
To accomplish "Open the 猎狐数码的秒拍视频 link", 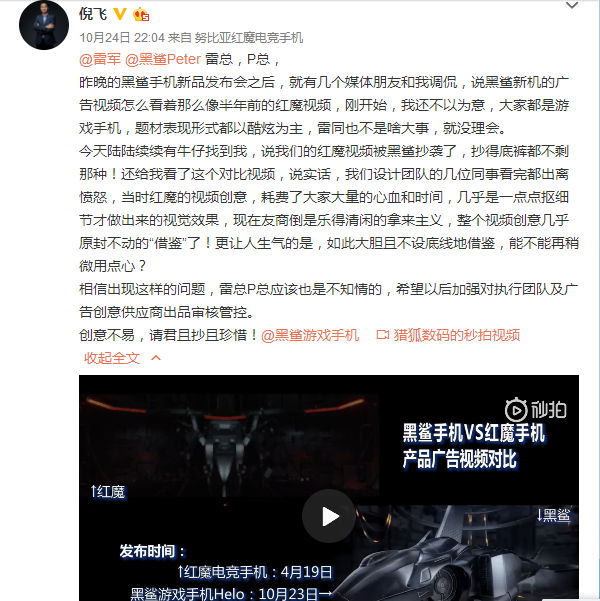I will [x=457, y=335].
